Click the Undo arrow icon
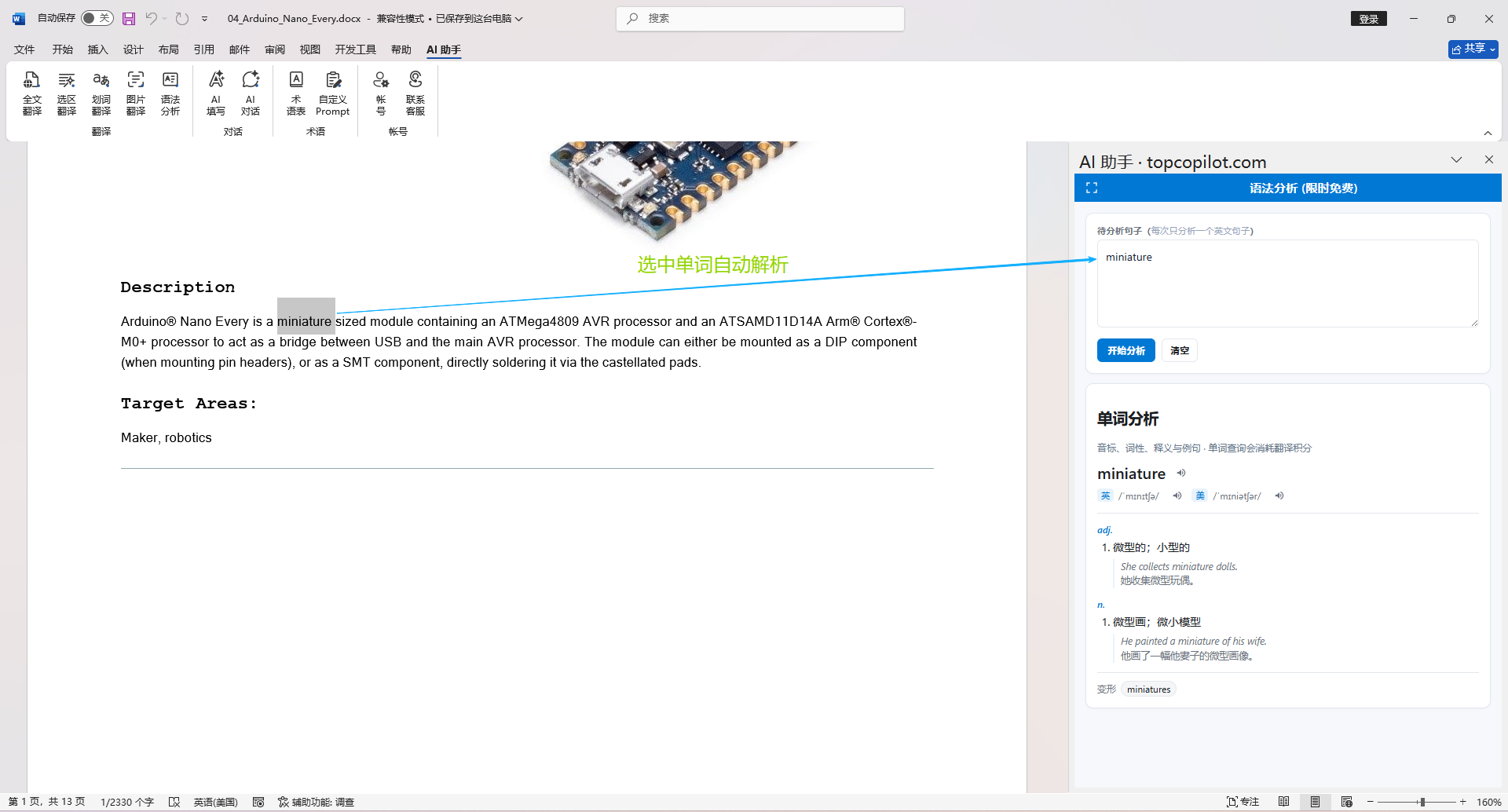 [x=151, y=18]
